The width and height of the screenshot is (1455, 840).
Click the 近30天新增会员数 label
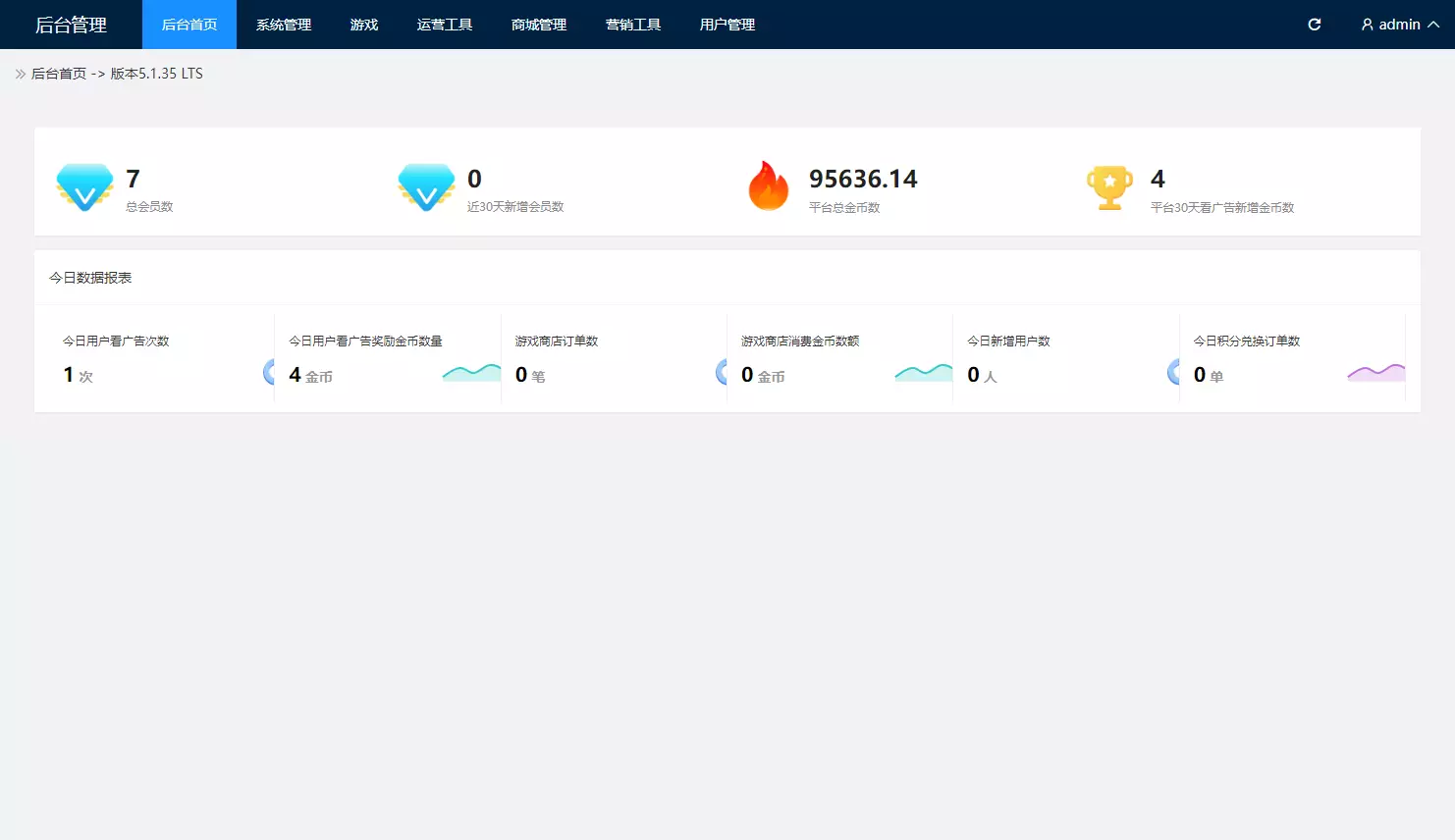click(515, 207)
